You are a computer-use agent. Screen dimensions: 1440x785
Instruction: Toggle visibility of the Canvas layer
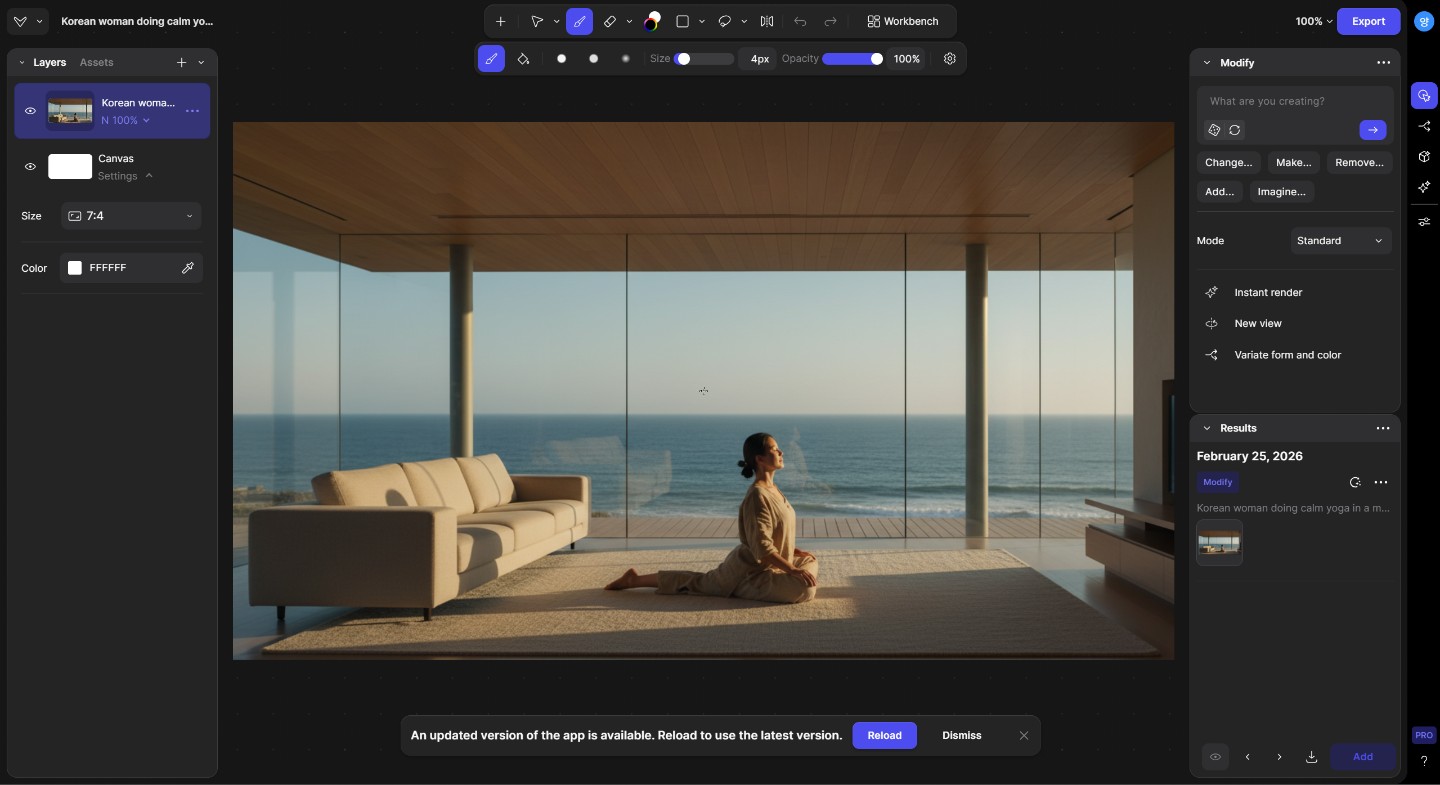click(x=30, y=167)
